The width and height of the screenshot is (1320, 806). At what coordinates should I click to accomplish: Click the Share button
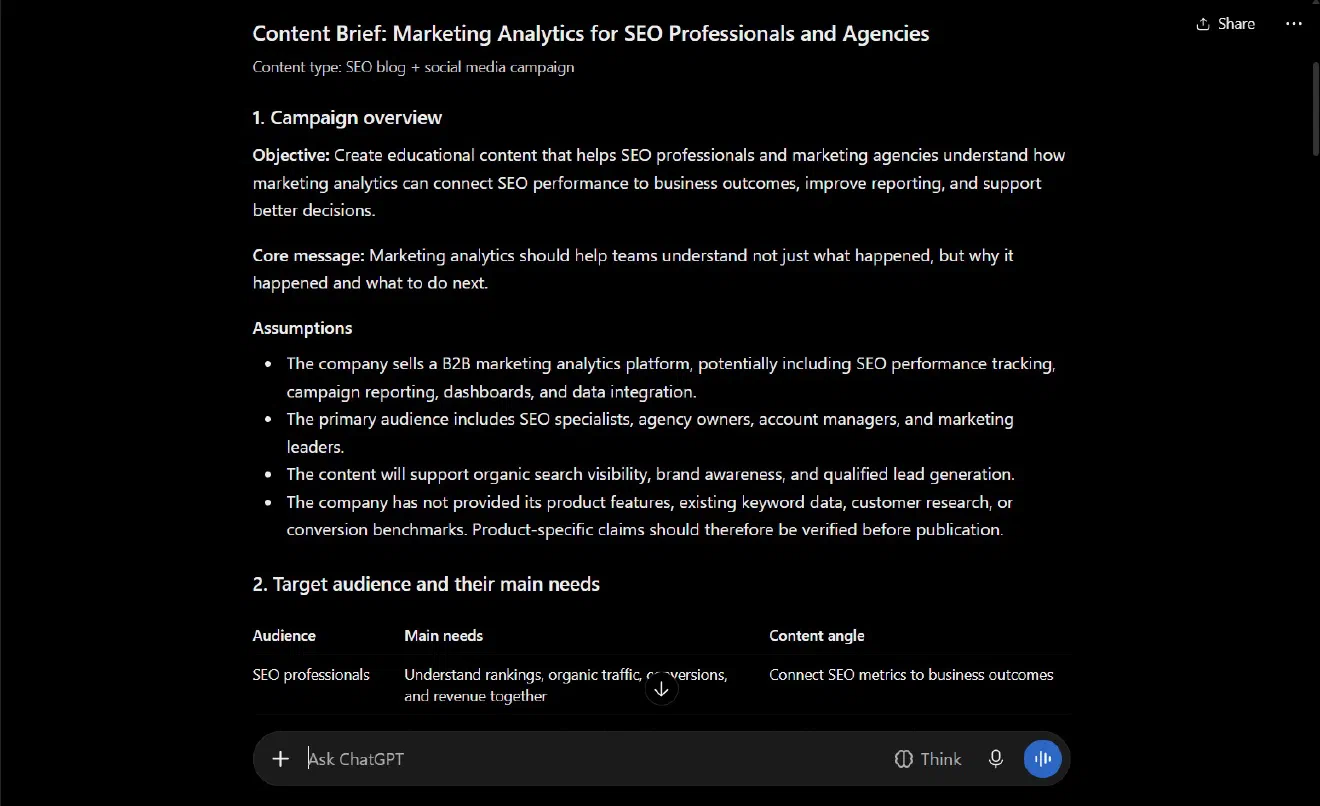coord(1225,24)
